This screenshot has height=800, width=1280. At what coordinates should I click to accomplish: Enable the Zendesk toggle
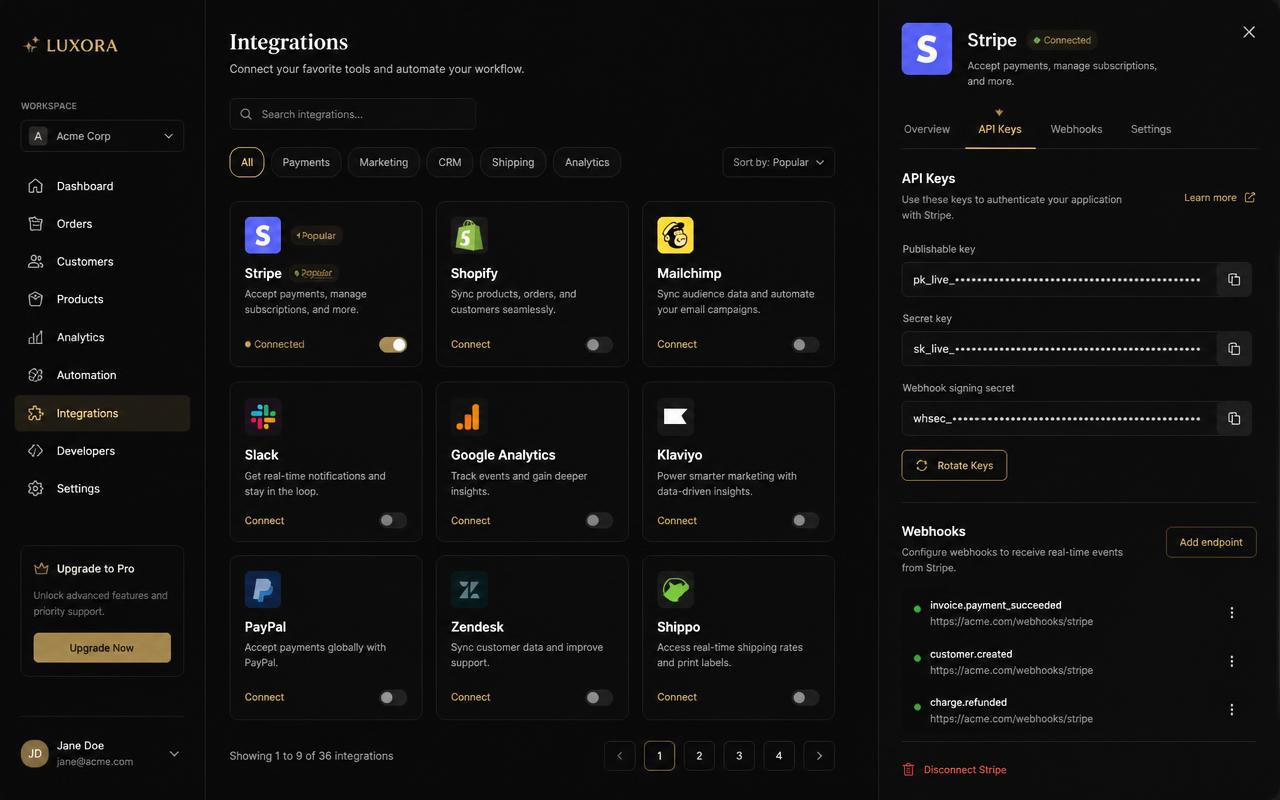(x=599, y=697)
